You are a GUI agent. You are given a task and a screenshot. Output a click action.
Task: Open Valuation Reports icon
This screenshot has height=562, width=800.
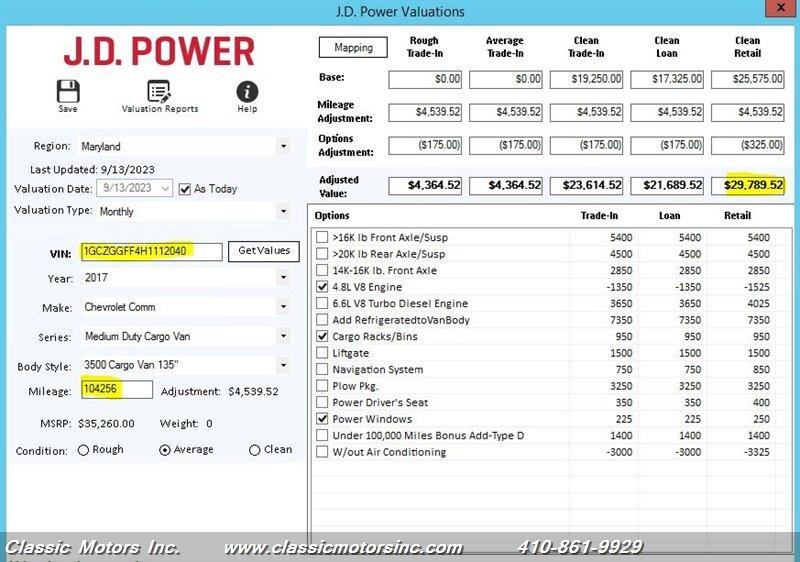(160, 92)
